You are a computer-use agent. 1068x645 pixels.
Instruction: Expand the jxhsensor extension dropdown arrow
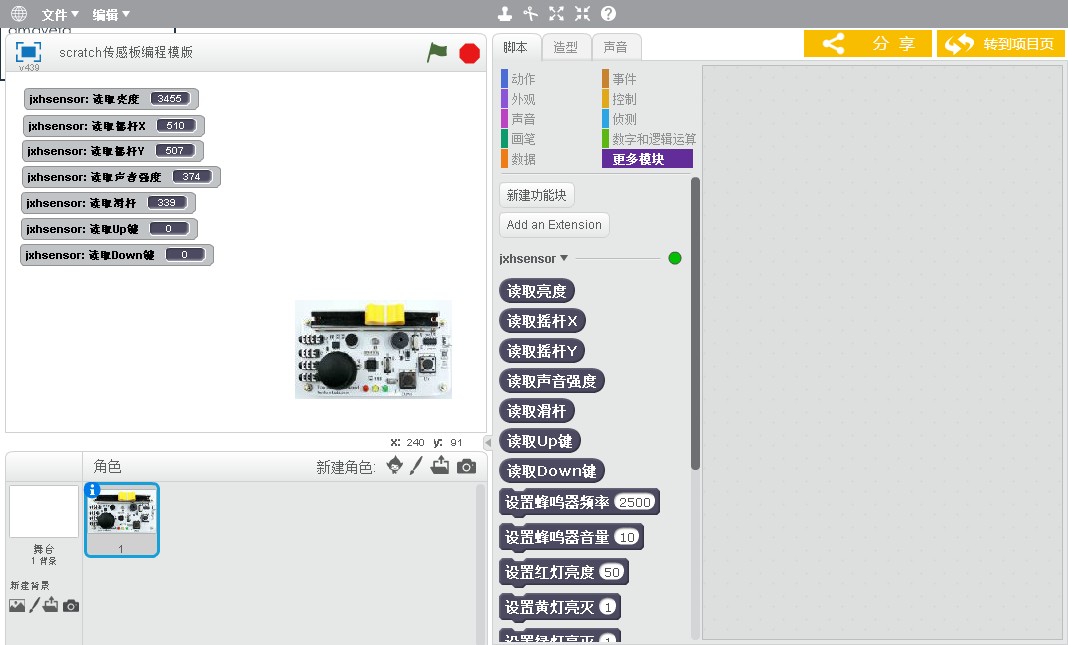pos(564,258)
